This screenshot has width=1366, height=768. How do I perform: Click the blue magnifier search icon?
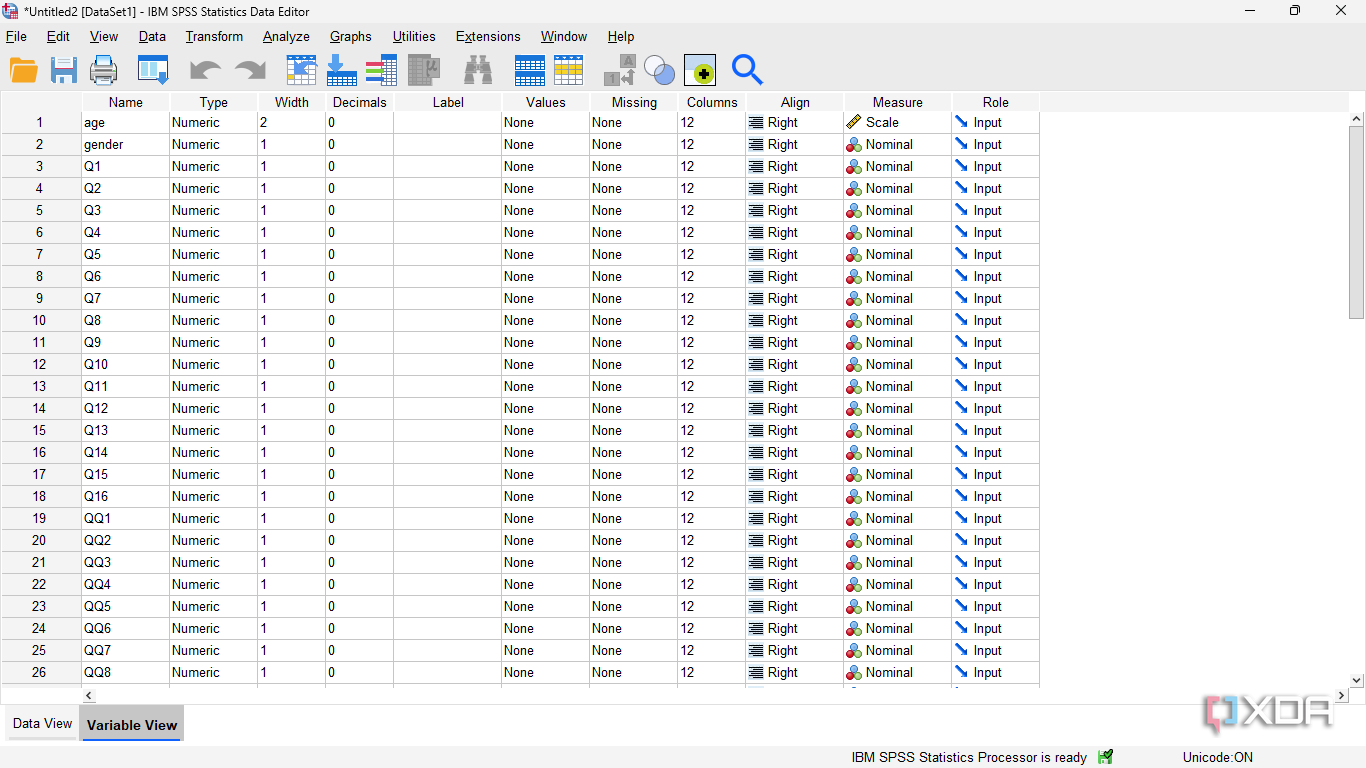coord(747,70)
